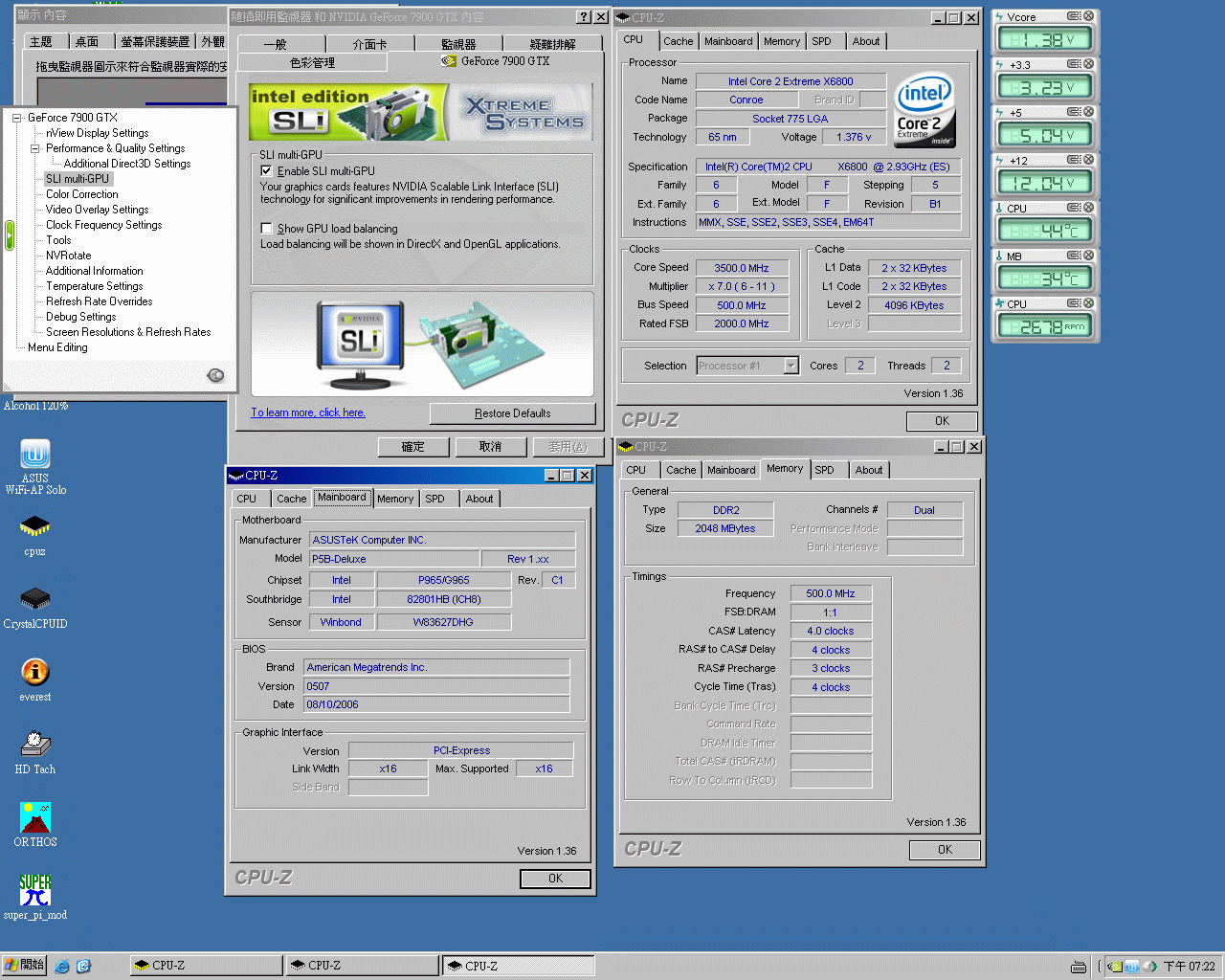
Task: Close the CPU temperature monitor widget
Action: click(1088, 208)
